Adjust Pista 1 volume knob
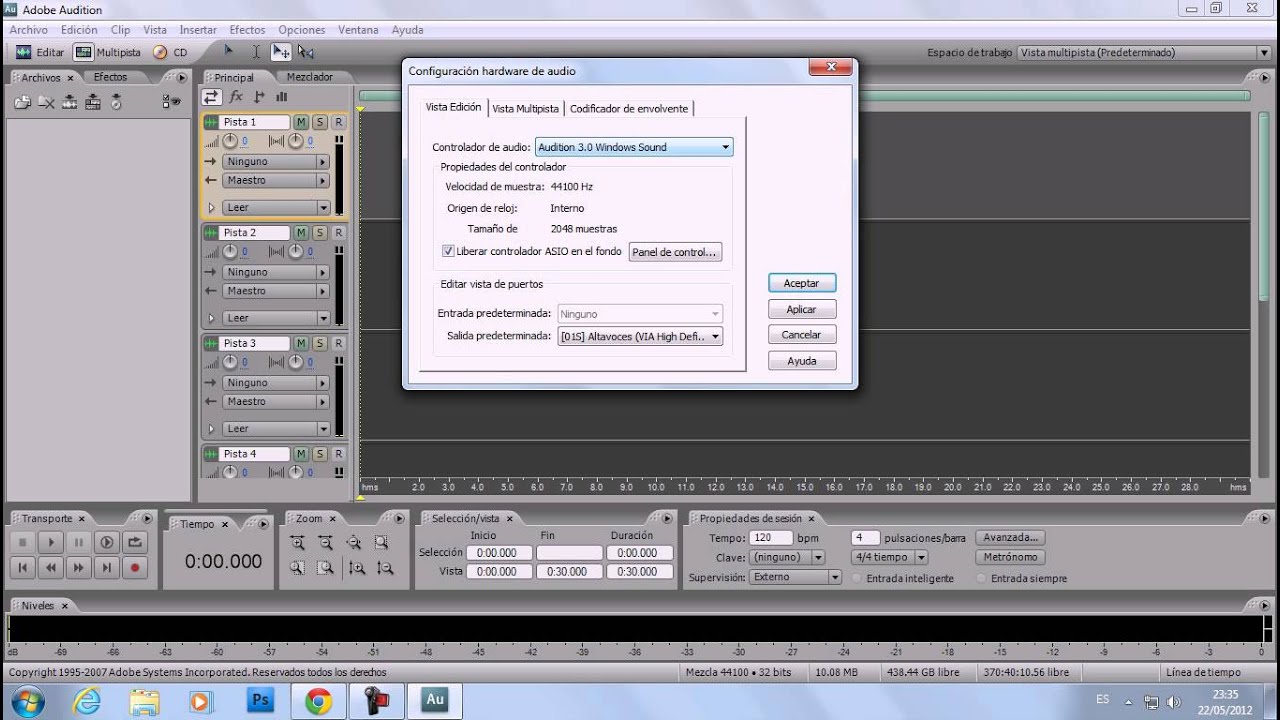Screen dimensions: 1280x720 tap(230, 141)
